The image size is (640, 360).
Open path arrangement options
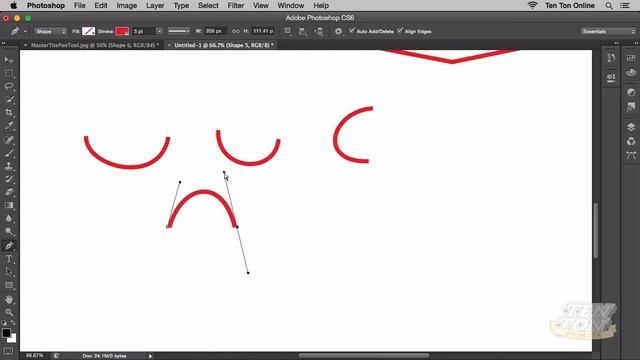coord(319,31)
